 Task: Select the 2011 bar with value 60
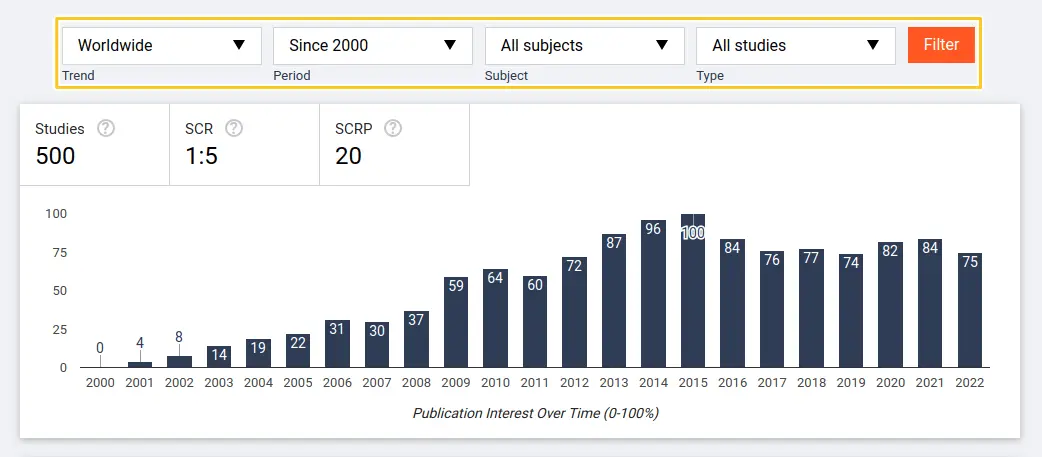tap(535, 322)
